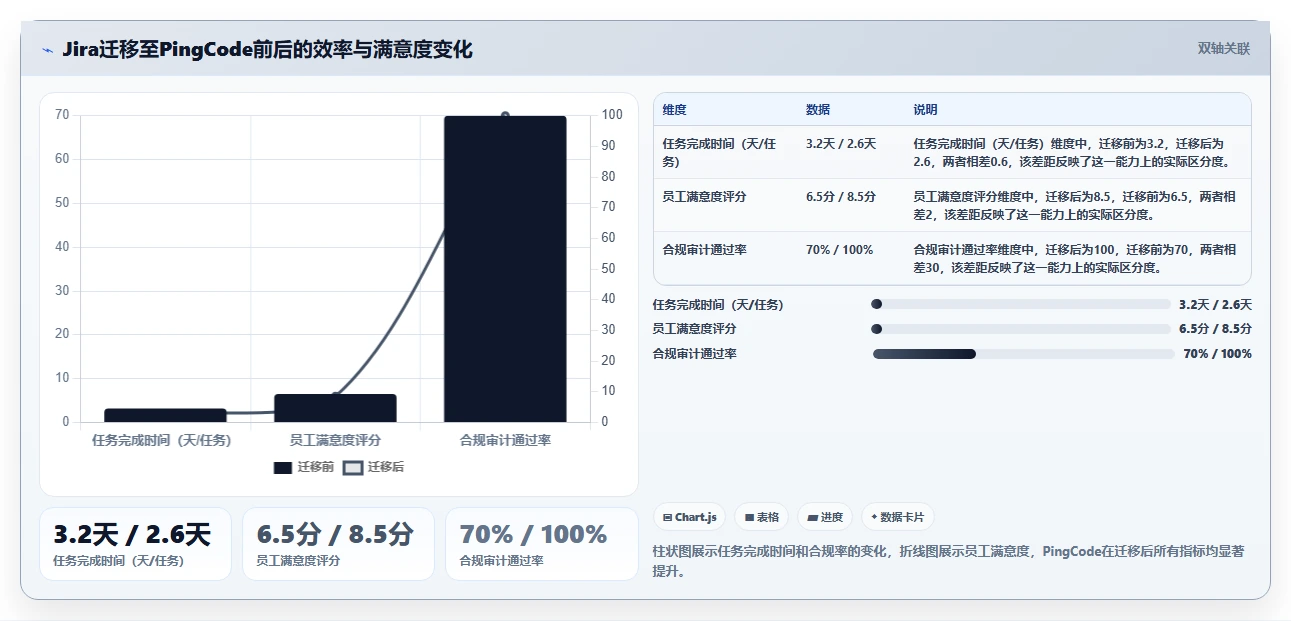Open the 3.2天 / 2.6天 data card

click(135, 544)
